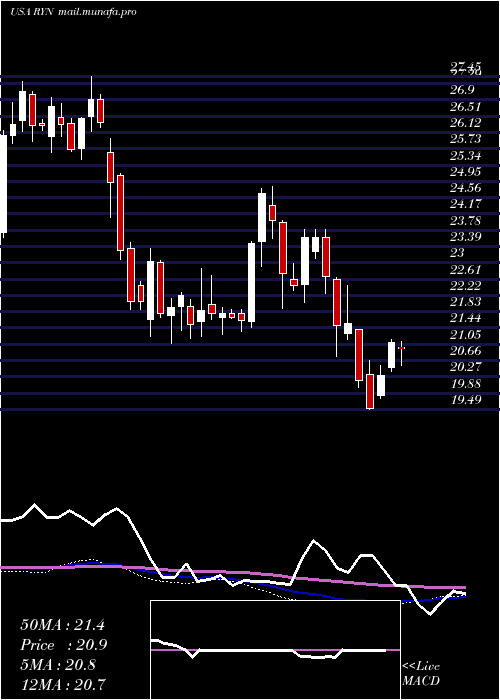Click the 19.49 price axis label
Image resolution: width=500 pixels, height=700 pixels.
pyautogui.click(x=466, y=400)
